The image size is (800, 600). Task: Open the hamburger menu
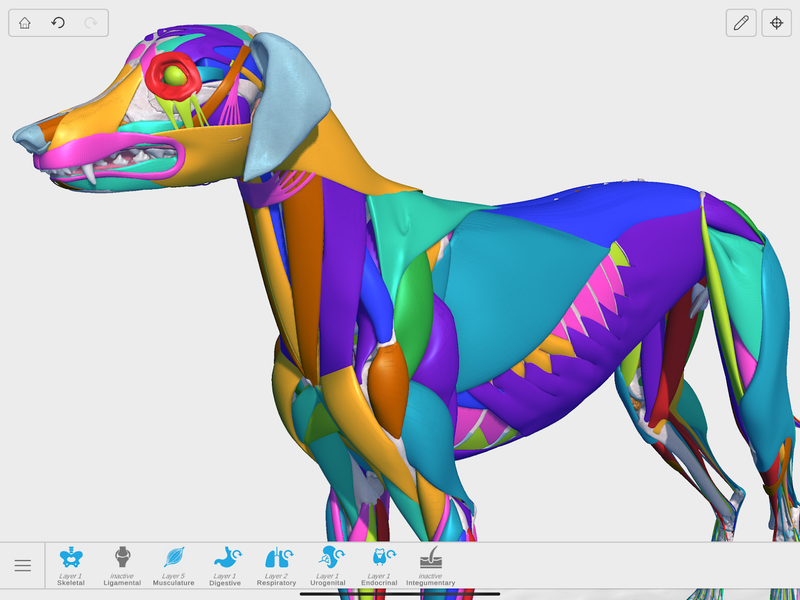pyautogui.click(x=22, y=566)
